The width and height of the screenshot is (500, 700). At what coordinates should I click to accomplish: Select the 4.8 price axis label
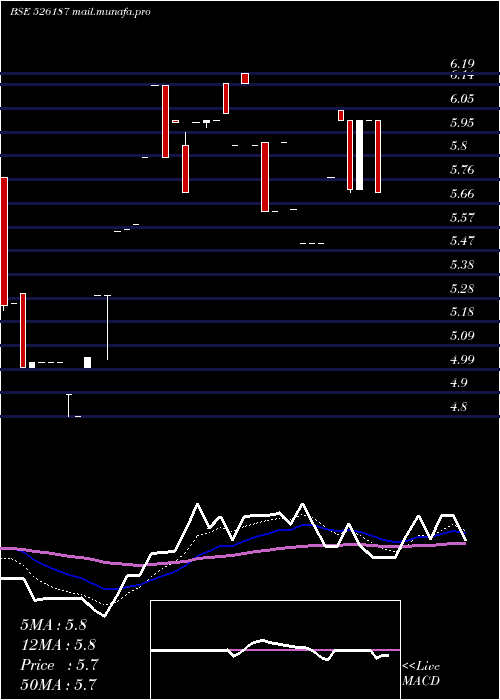(458, 407)
